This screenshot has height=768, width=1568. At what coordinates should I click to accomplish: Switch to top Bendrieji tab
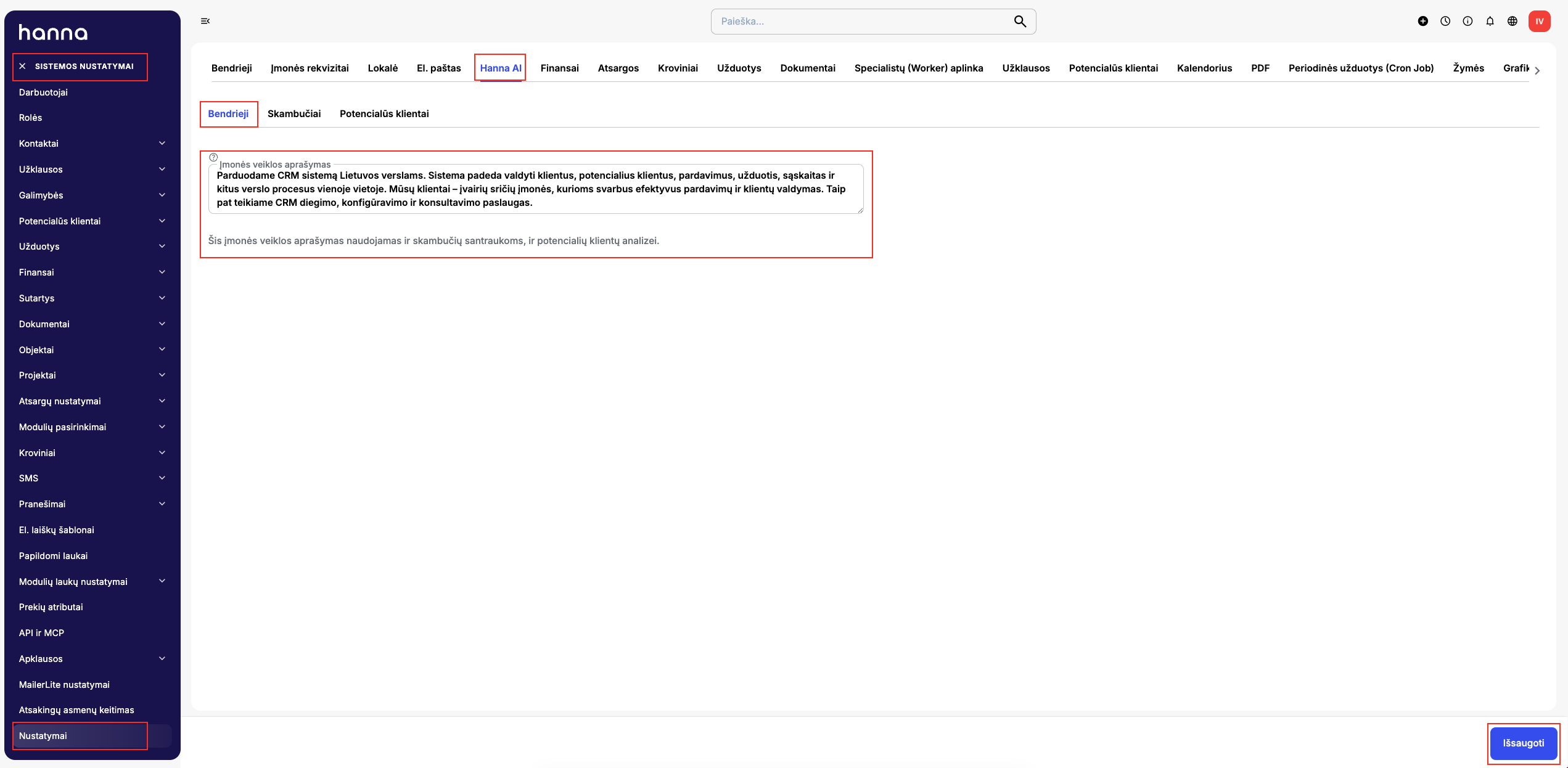232,68
